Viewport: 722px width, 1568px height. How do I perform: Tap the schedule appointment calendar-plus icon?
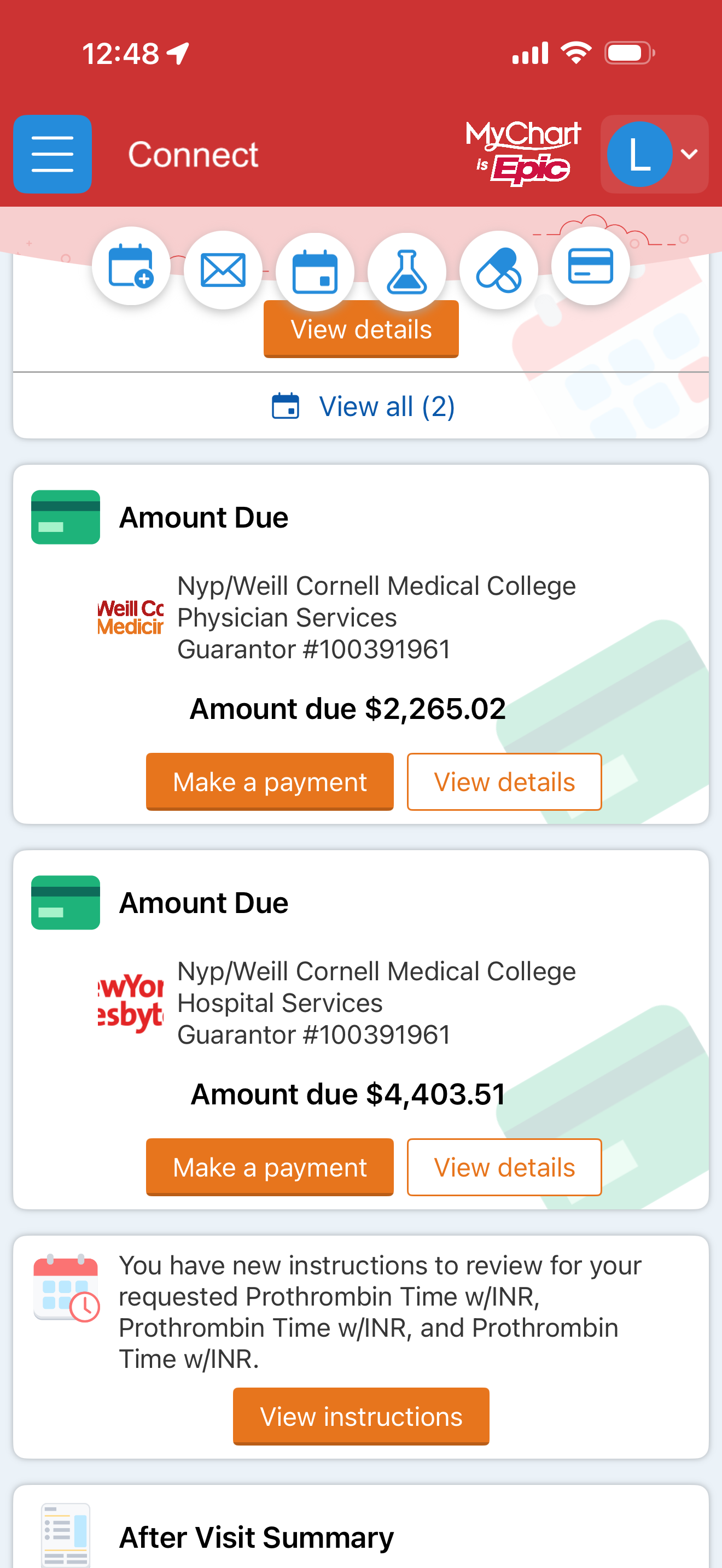click(x=131, y=268)
